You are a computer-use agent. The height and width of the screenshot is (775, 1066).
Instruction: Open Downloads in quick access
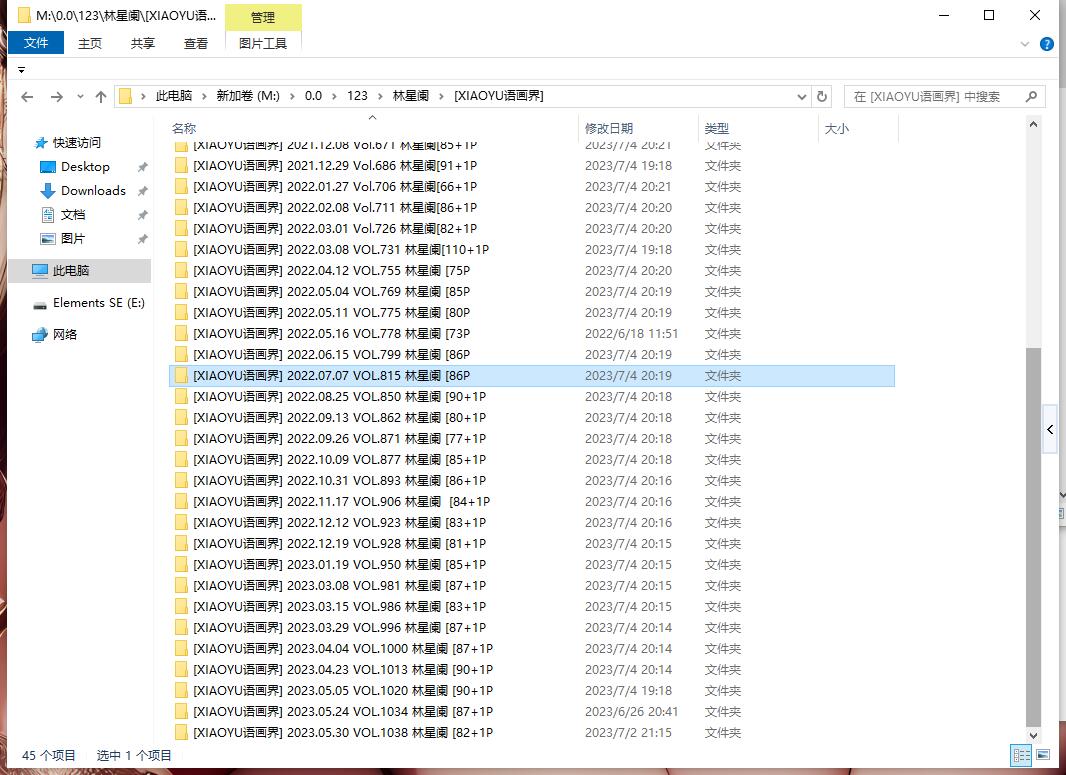tap(93, 191)
